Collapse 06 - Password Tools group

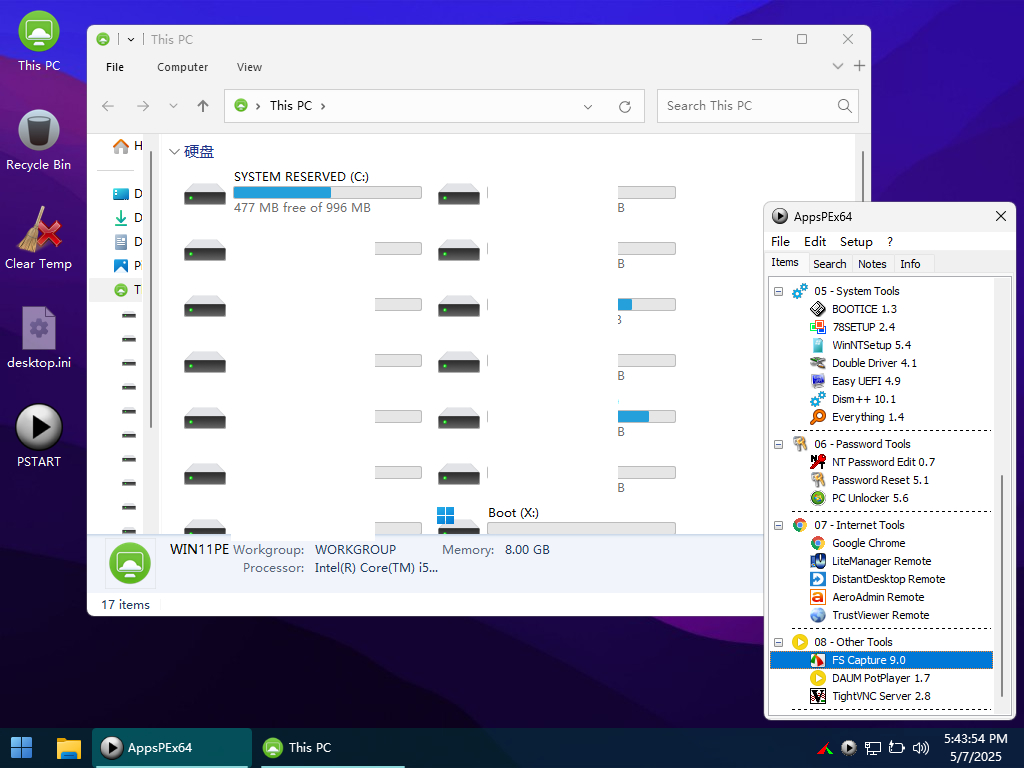point(778,444)
